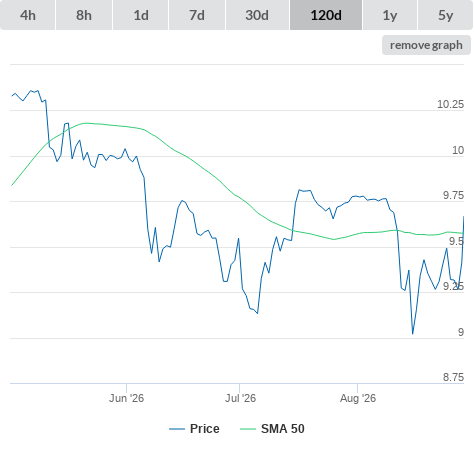Click the 10 price gridline label
Screen dimensions: 474x455
coord(458,150)
